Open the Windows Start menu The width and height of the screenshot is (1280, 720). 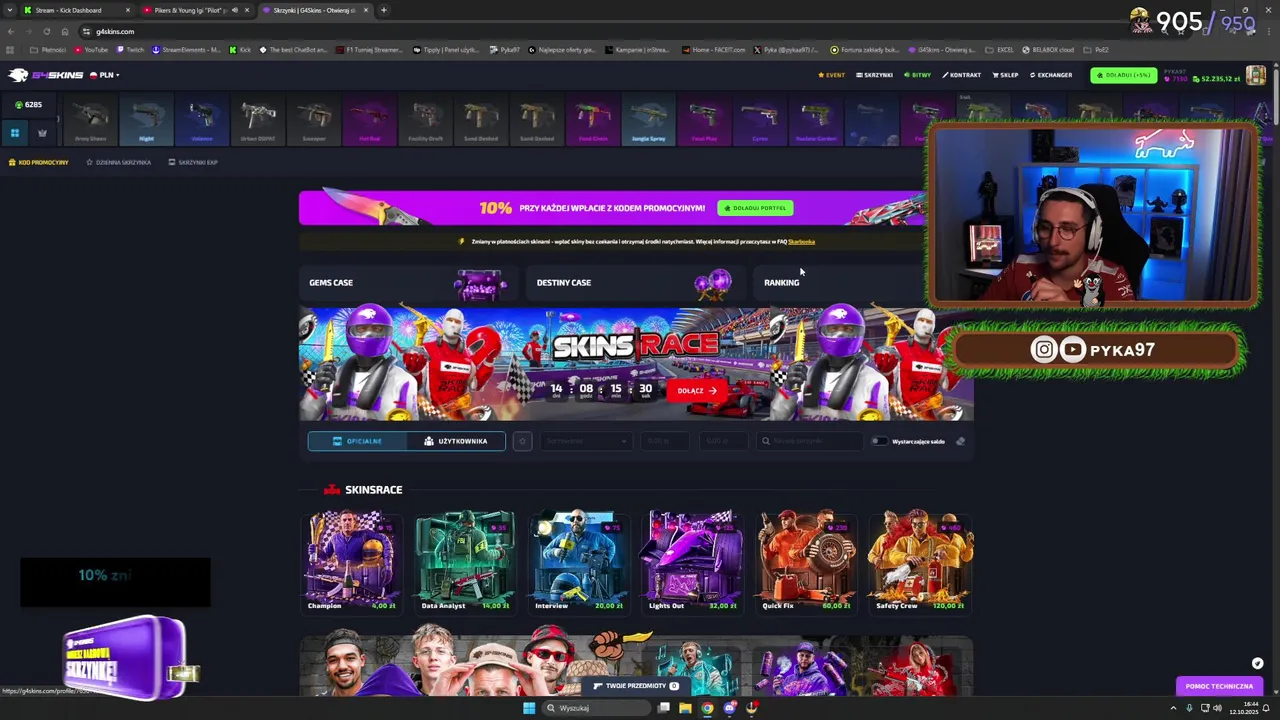(x=529, y=708)
